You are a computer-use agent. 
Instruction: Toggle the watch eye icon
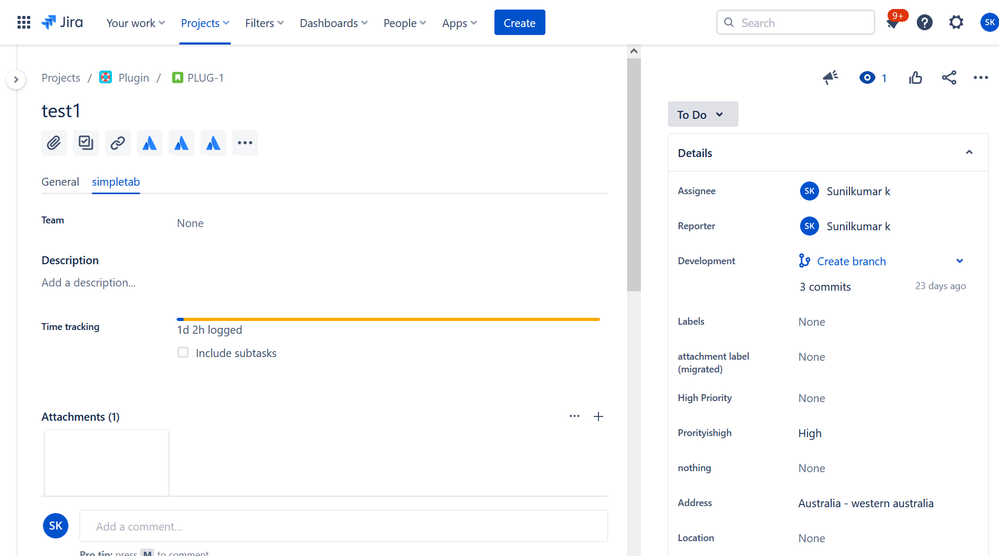pos(867,78)
